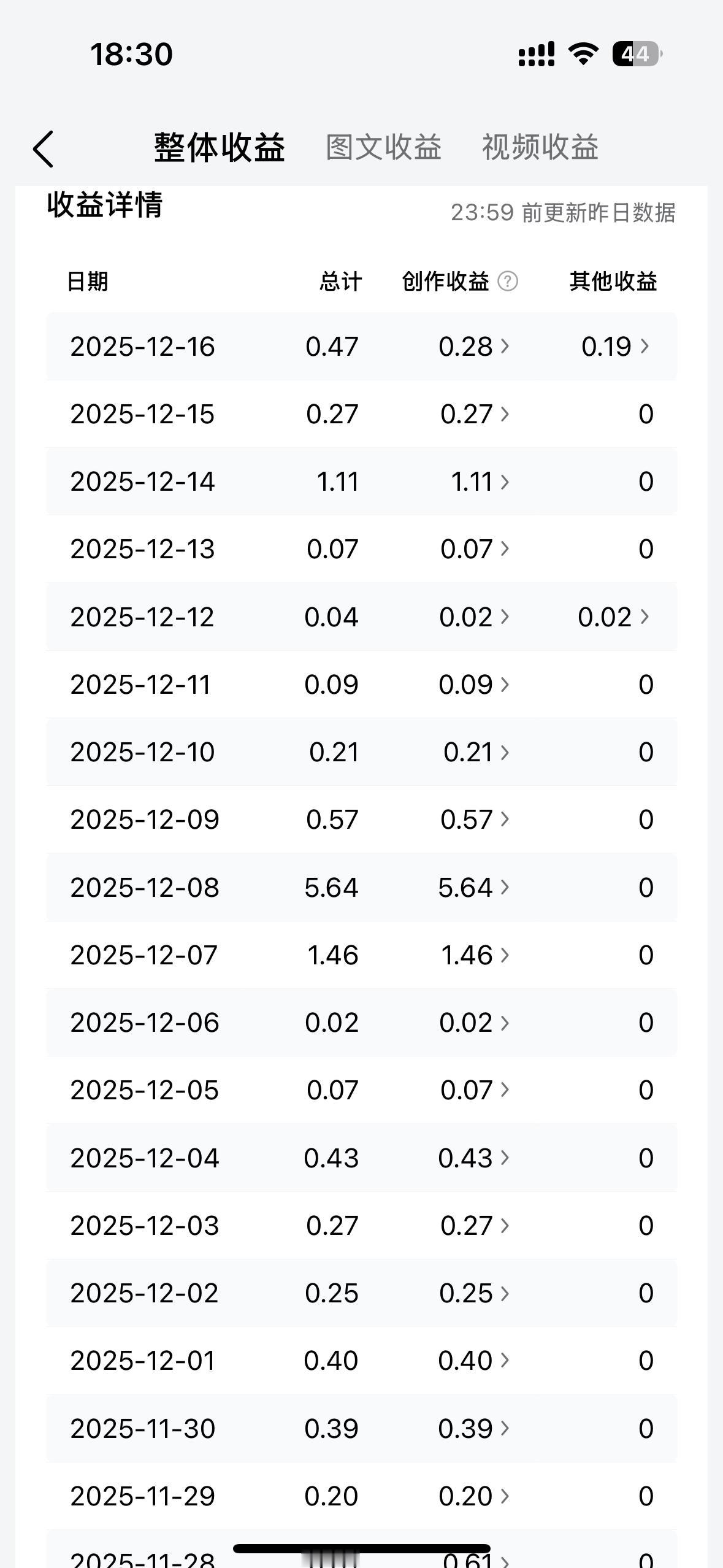Tap the back arrow icon
This screenshot has height=1568, width=723.
[x=43, y=148]
